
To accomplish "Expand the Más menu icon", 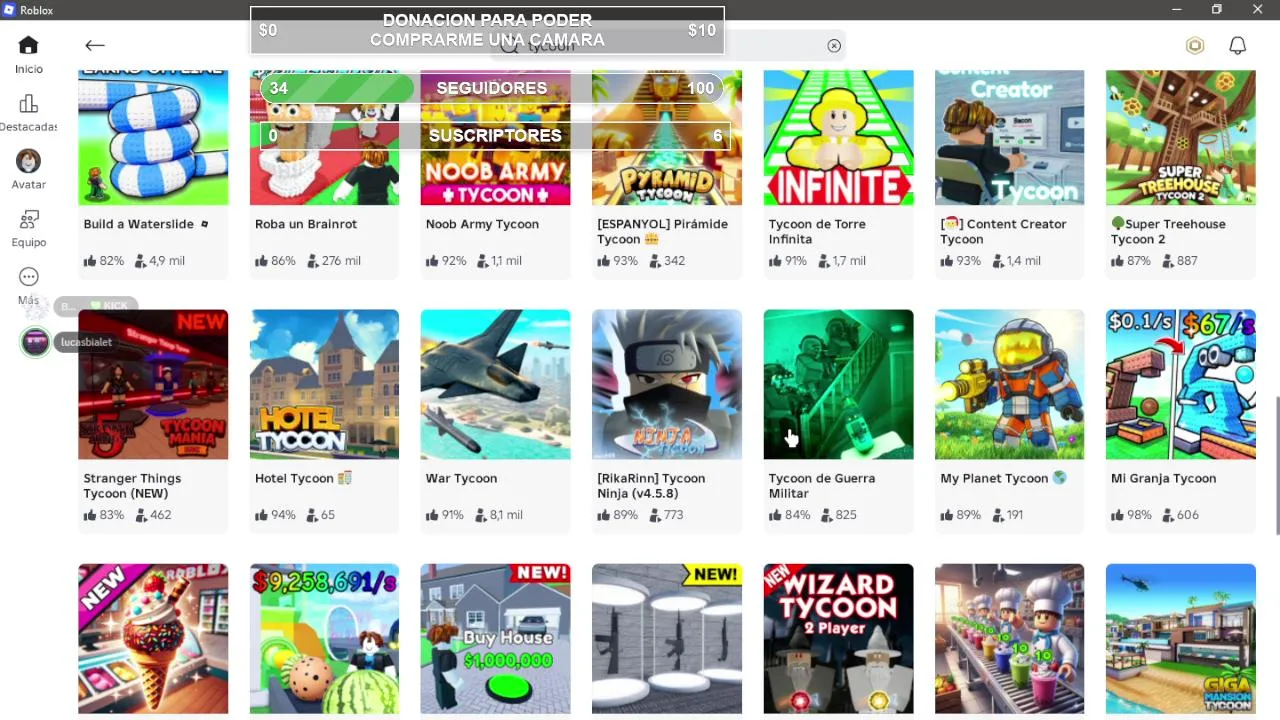I will 28,277.
